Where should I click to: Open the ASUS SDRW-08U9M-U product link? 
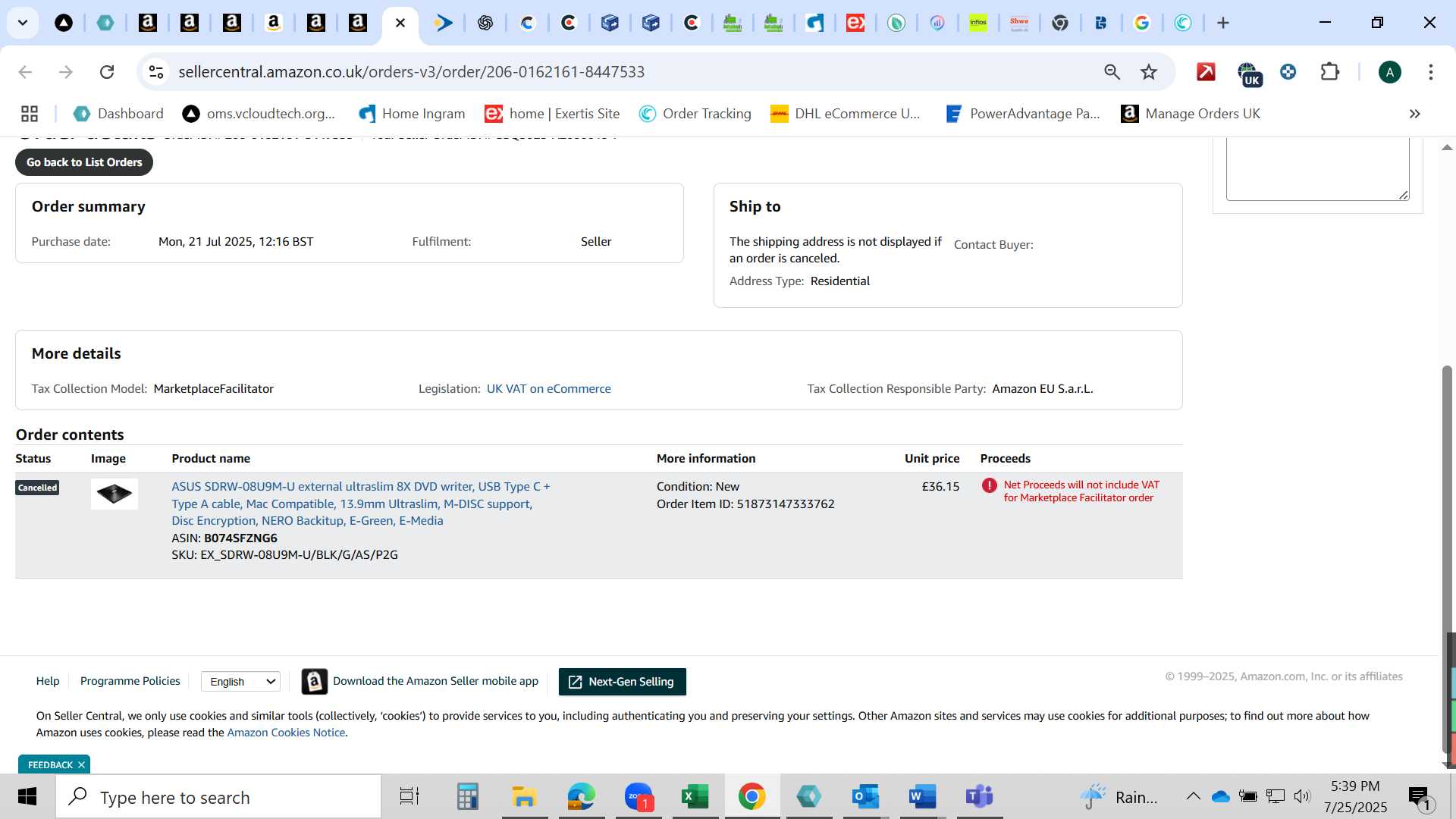coord(361,504)
